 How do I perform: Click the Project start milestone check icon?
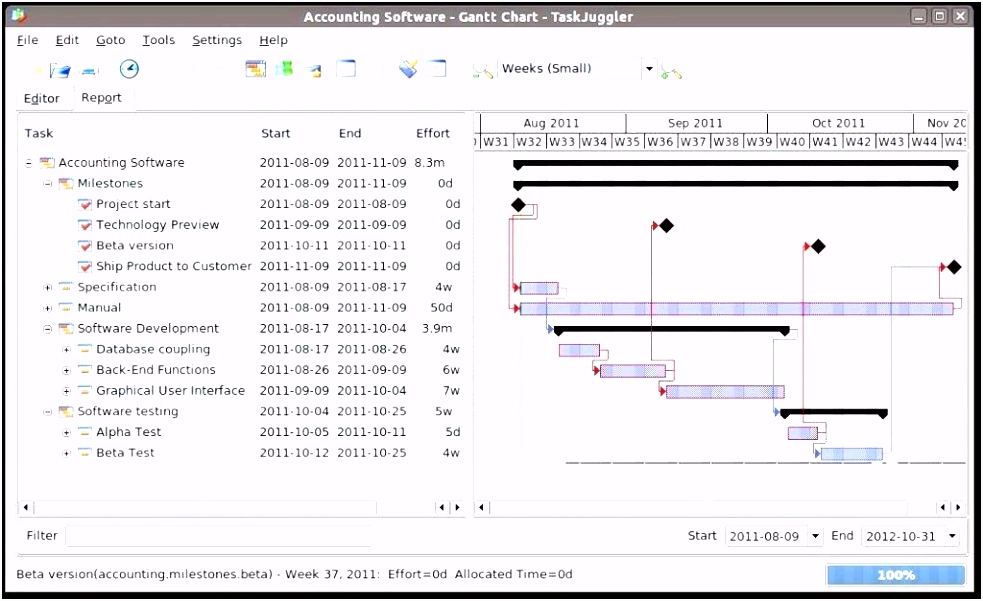(85, 204)
